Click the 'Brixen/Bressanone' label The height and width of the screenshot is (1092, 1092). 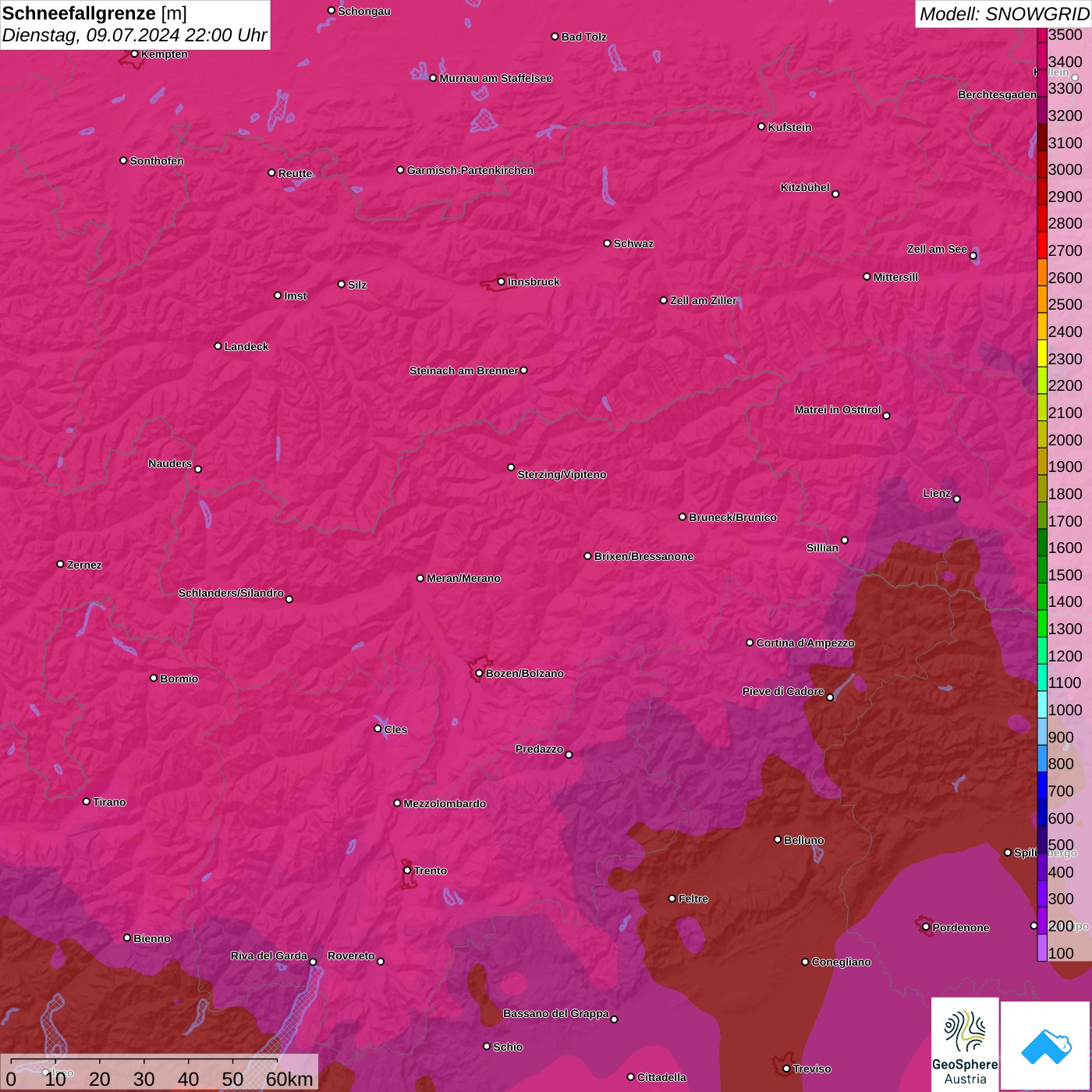(x=643, y=556)
